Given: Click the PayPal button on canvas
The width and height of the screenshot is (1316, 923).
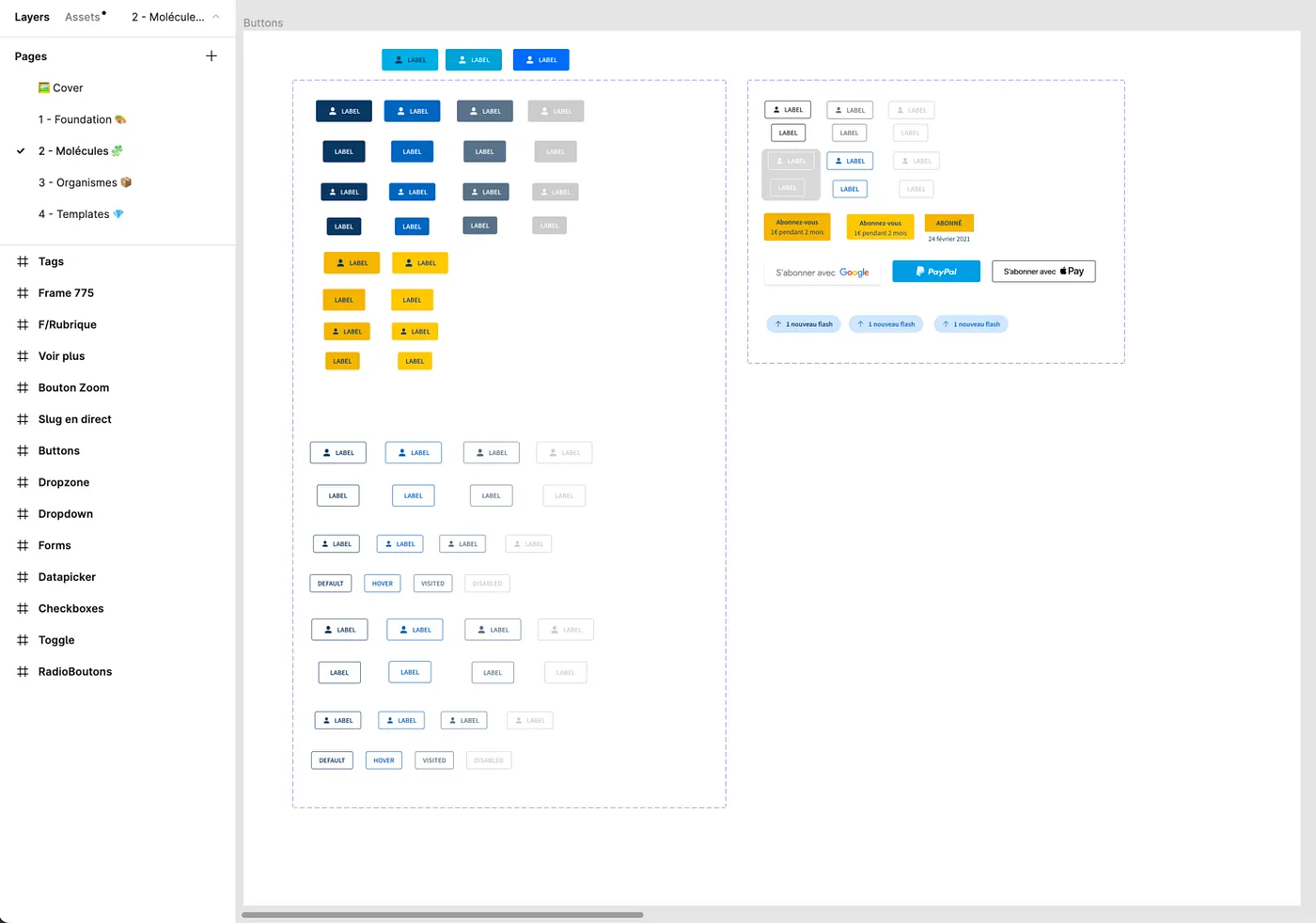Looking at the screenshot, I should 936,272.
